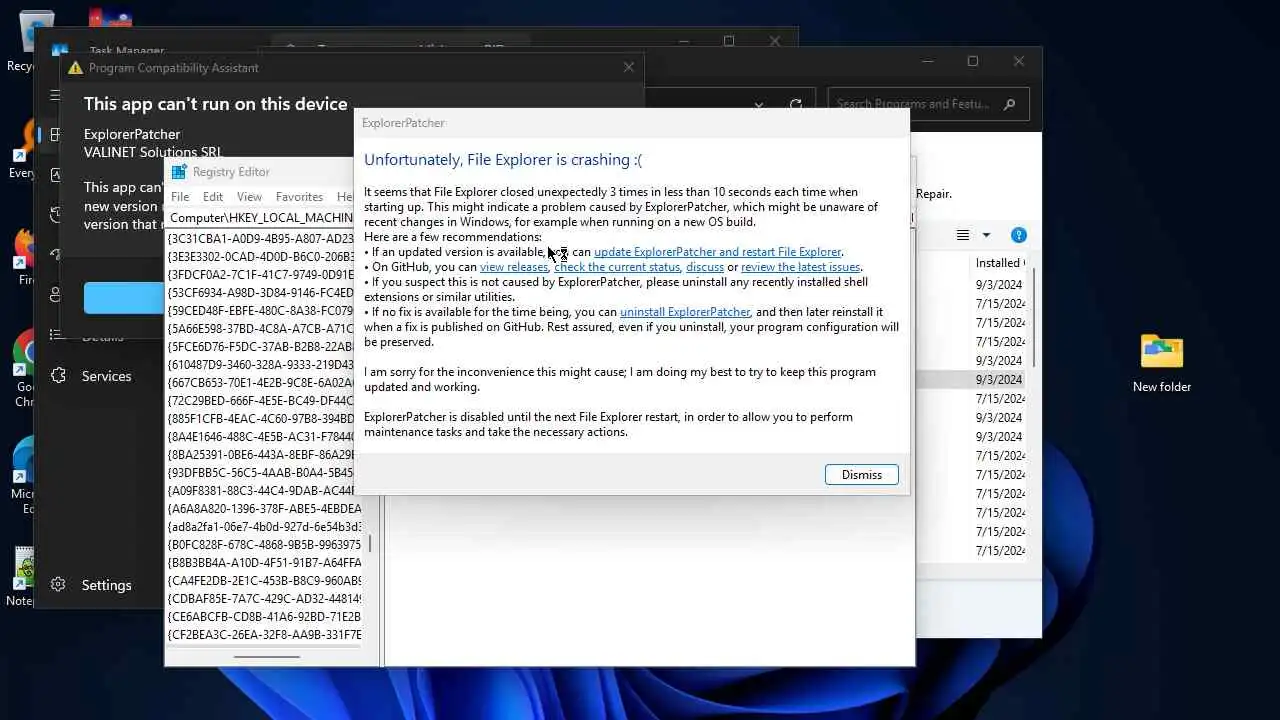Open the Microsoft Edge desktop shortcut
The height and width of the screenshot is (720, 1280).
(x=22, y=475)
